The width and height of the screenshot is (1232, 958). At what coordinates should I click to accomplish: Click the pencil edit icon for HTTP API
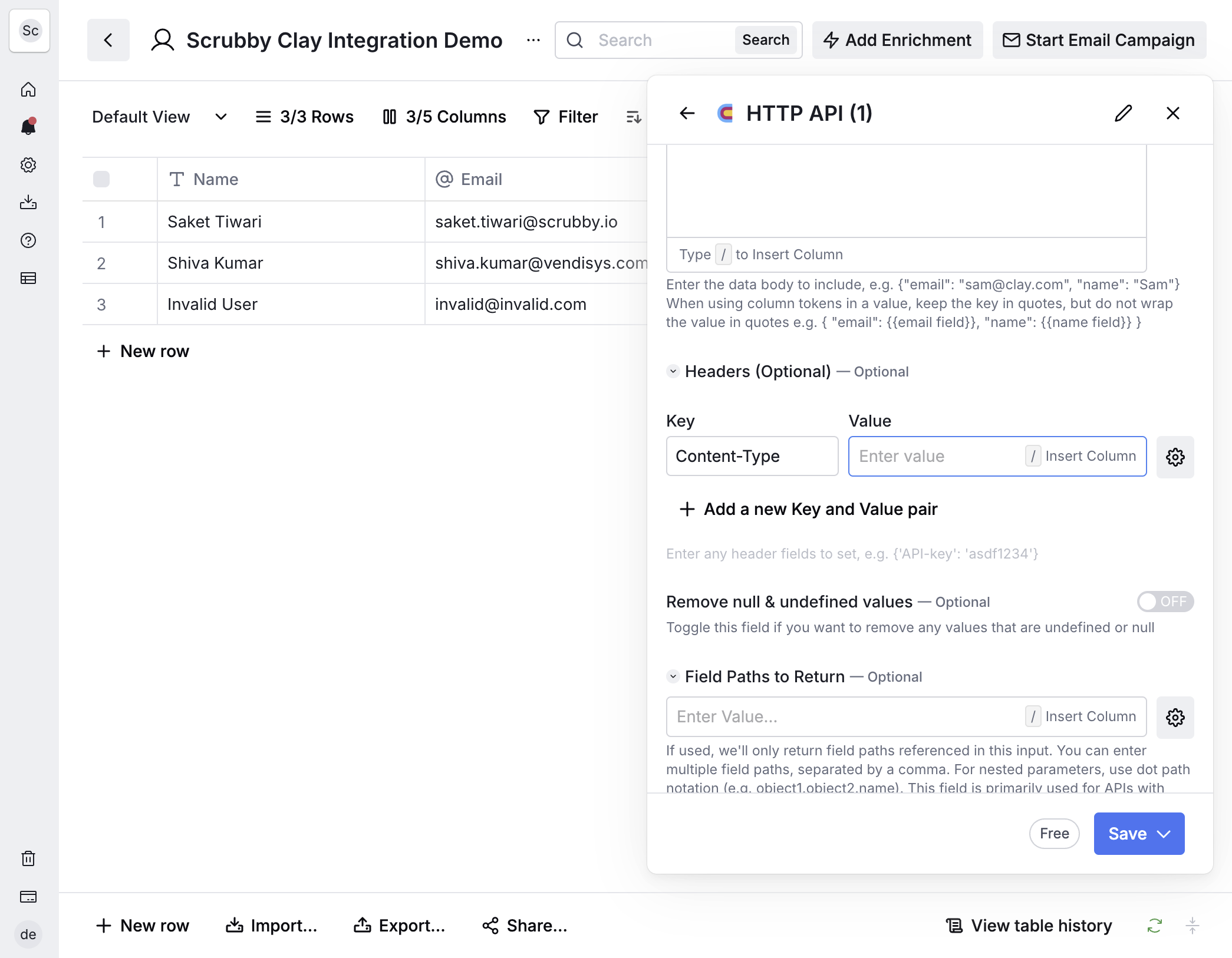tap(1124, 113)
